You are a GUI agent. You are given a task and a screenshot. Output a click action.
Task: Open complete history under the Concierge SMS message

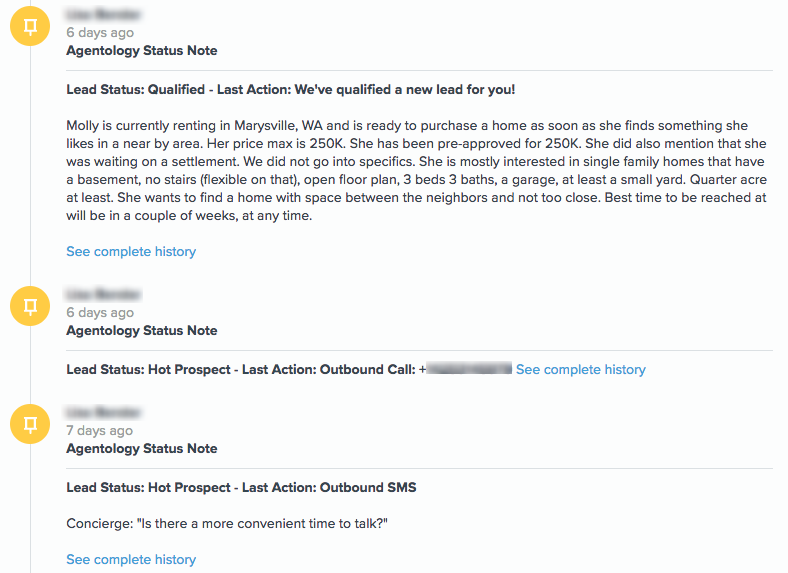point(131,559)
